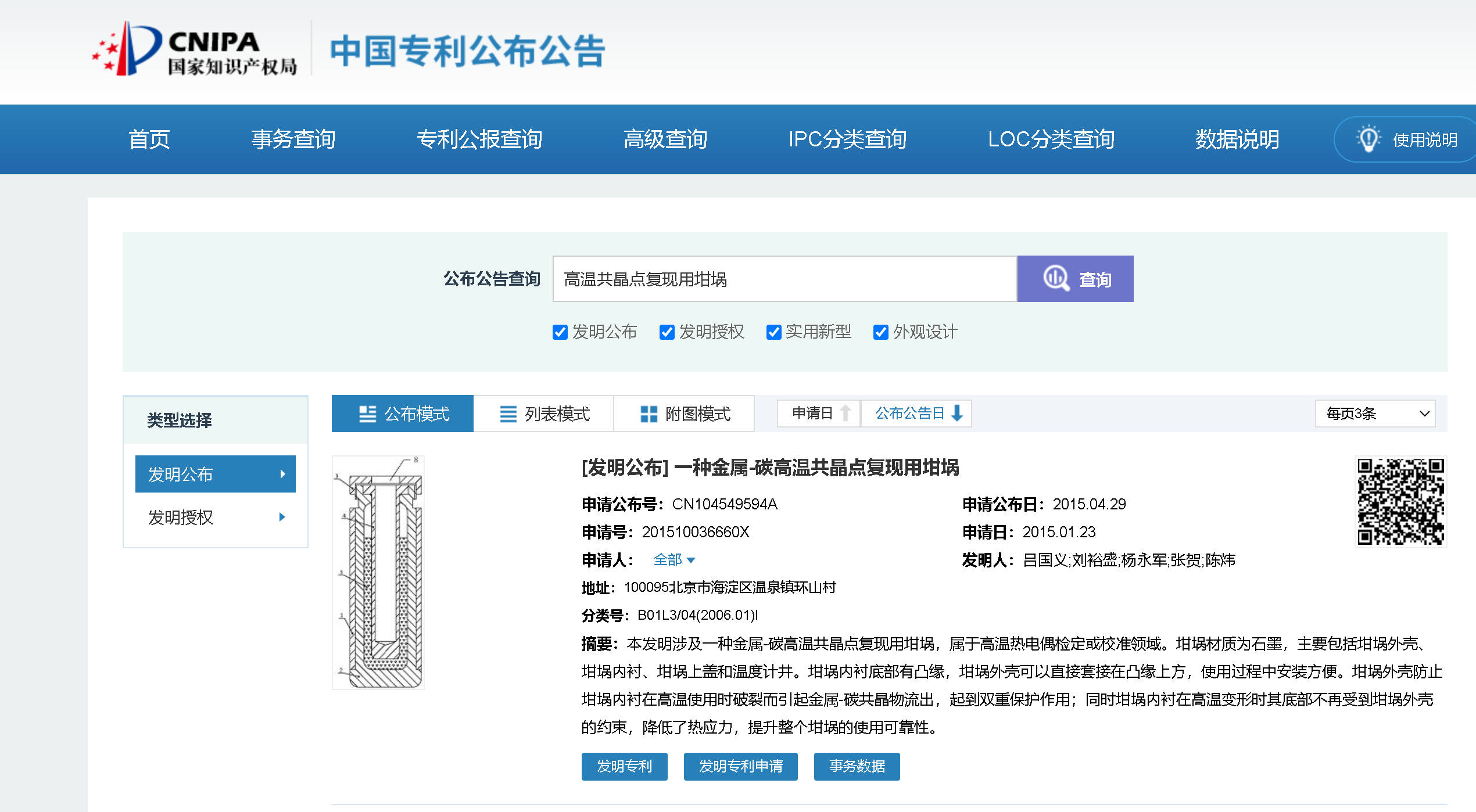This screenshot has height=812, width=1476.
Task: Open the 每页3条 page size dropdown
Action: pyautogui.click(x=1375, y=414)
